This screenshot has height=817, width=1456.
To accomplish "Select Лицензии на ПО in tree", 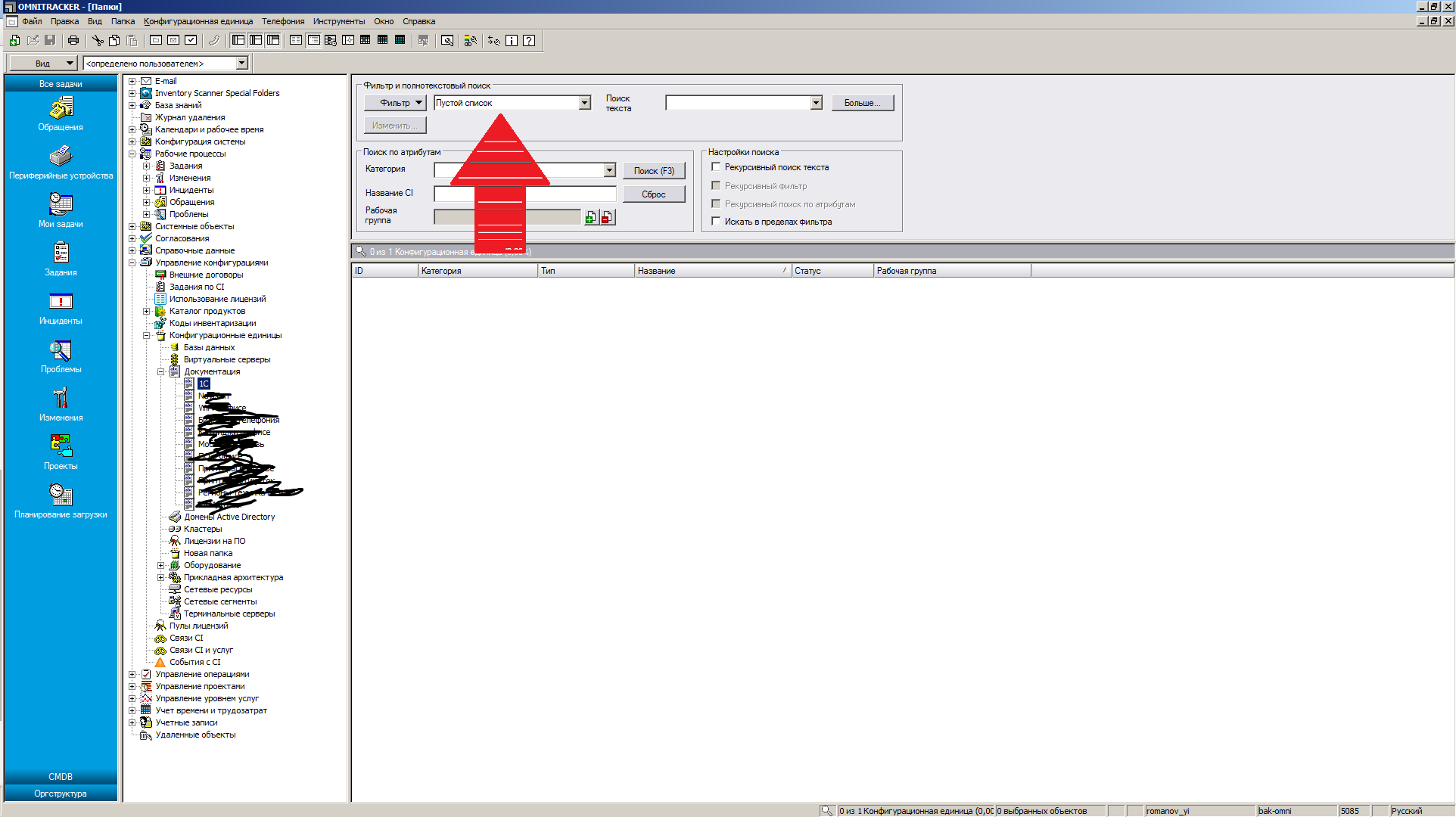I will pos(214,541).
